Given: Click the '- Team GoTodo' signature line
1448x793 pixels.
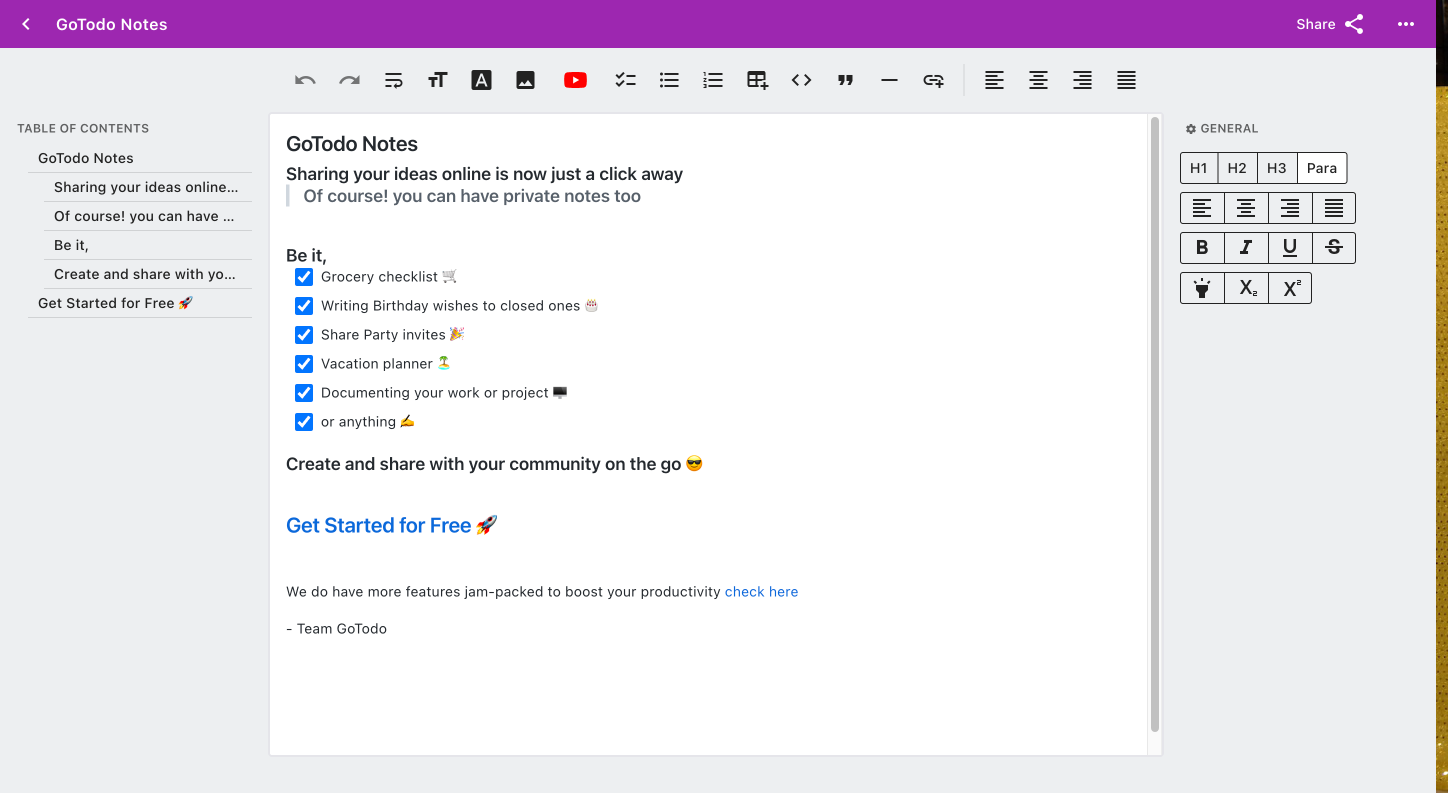Looking at the screenshot, I should (x=336, y=629).
